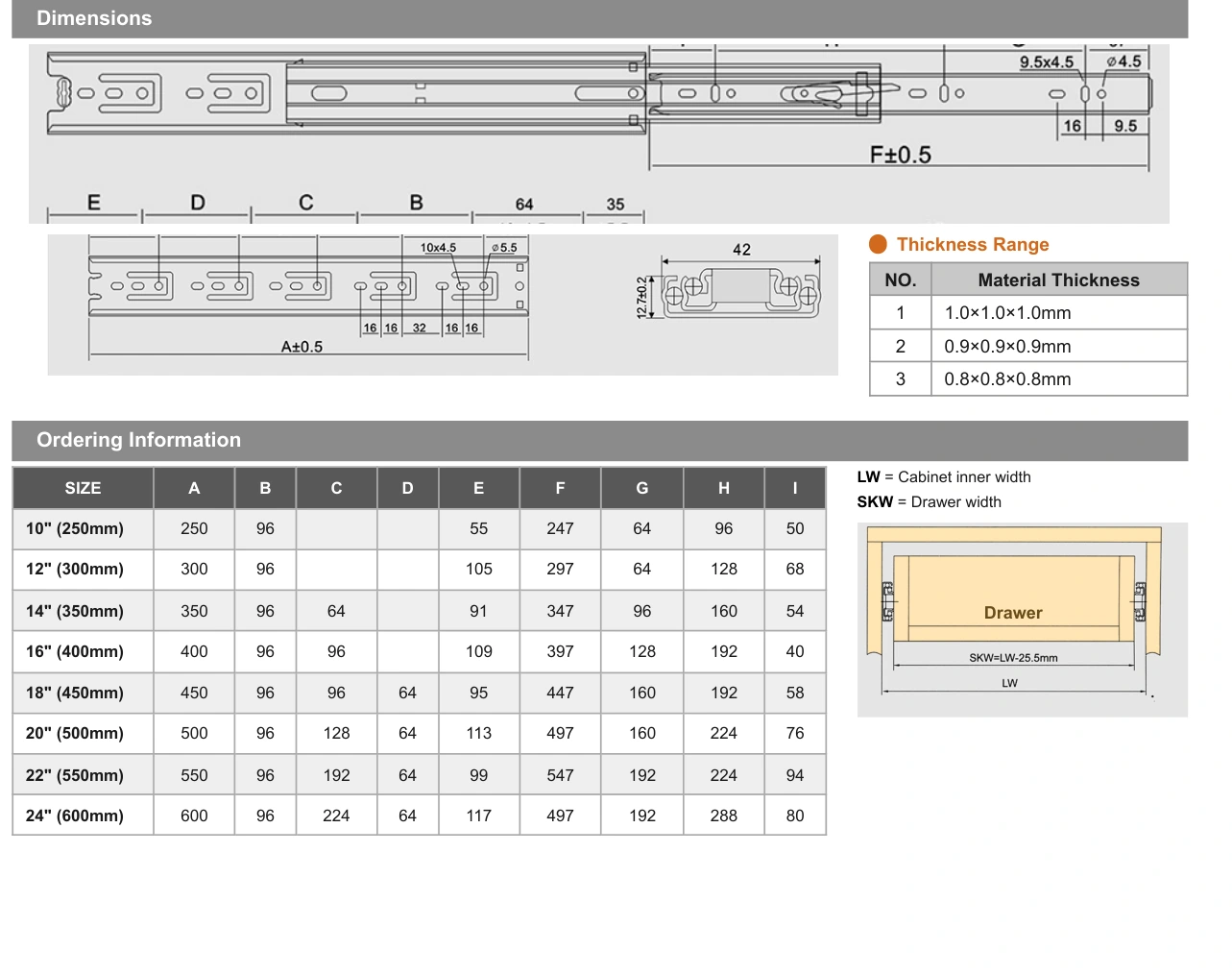The height and width of the screenshot is (974, 1232).
Task: Select the 22" (550mm) size row label
Action: [75, 775]
